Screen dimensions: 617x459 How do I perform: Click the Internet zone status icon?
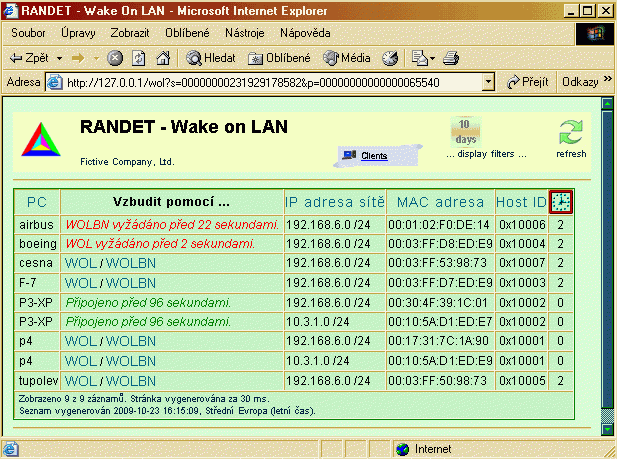403,449
